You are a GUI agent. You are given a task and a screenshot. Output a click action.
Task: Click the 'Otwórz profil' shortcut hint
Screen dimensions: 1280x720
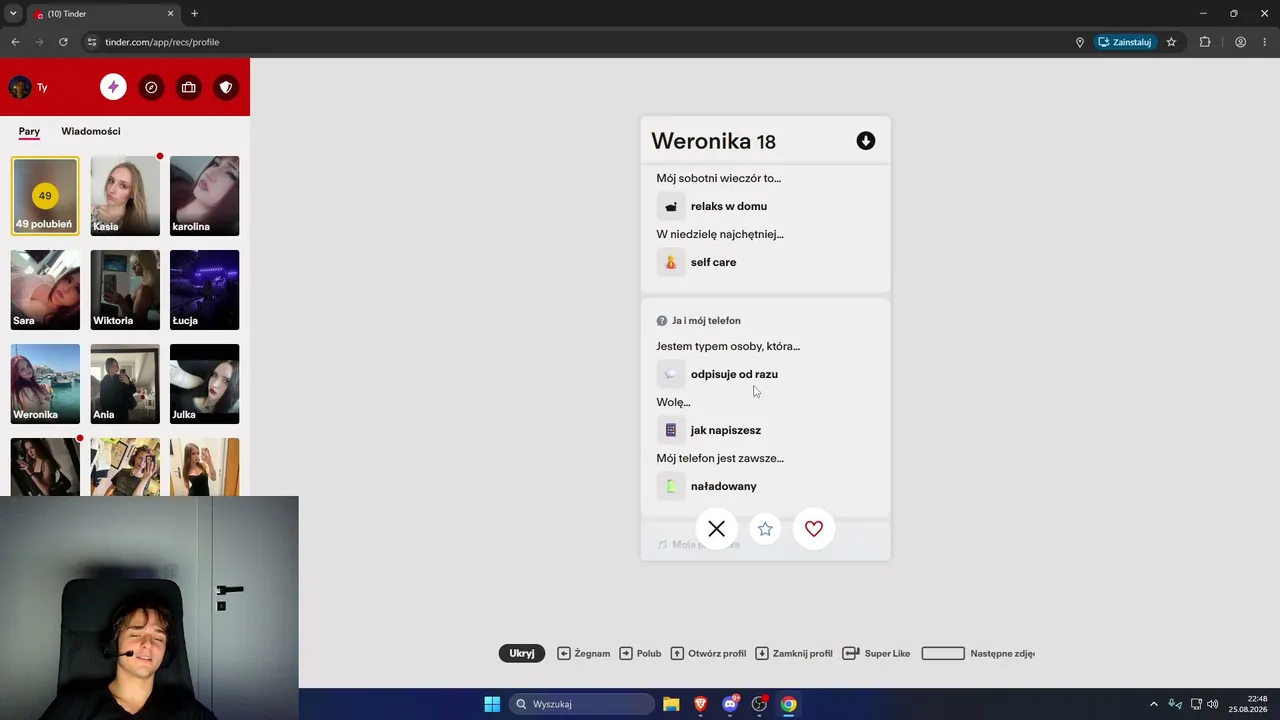[x=708, y=653]
